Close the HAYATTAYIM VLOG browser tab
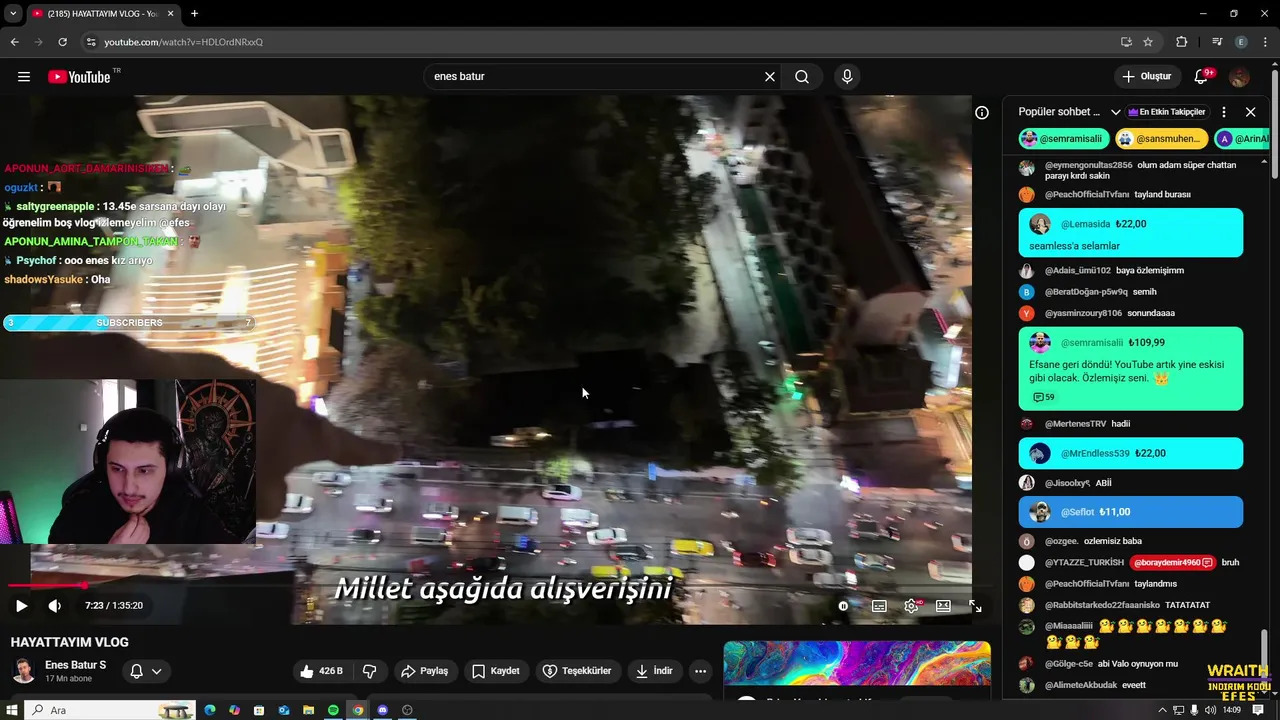1280x720 pixels. tap(170, 13)
